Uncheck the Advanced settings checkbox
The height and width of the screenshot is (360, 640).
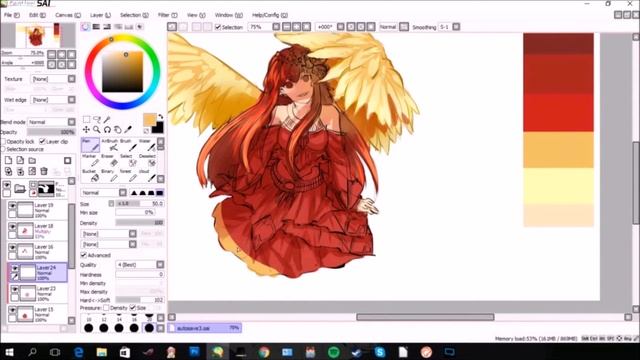click(x=84, y=255)
